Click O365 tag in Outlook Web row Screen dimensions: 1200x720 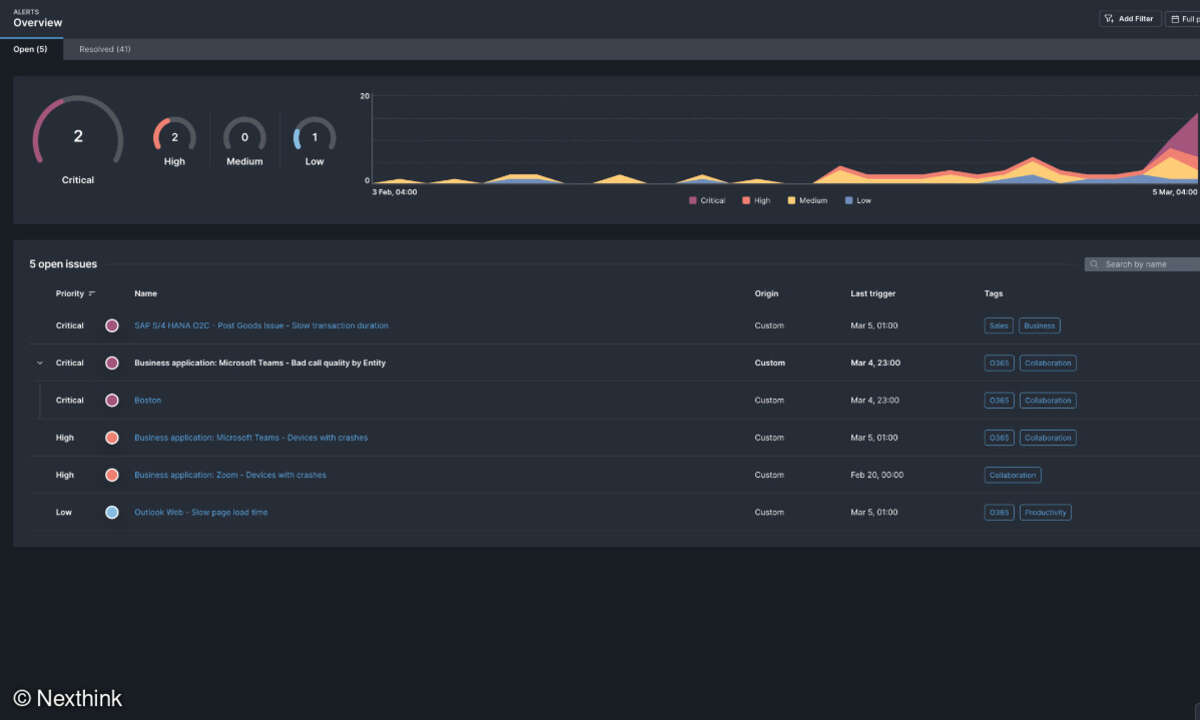coord(999,512)
